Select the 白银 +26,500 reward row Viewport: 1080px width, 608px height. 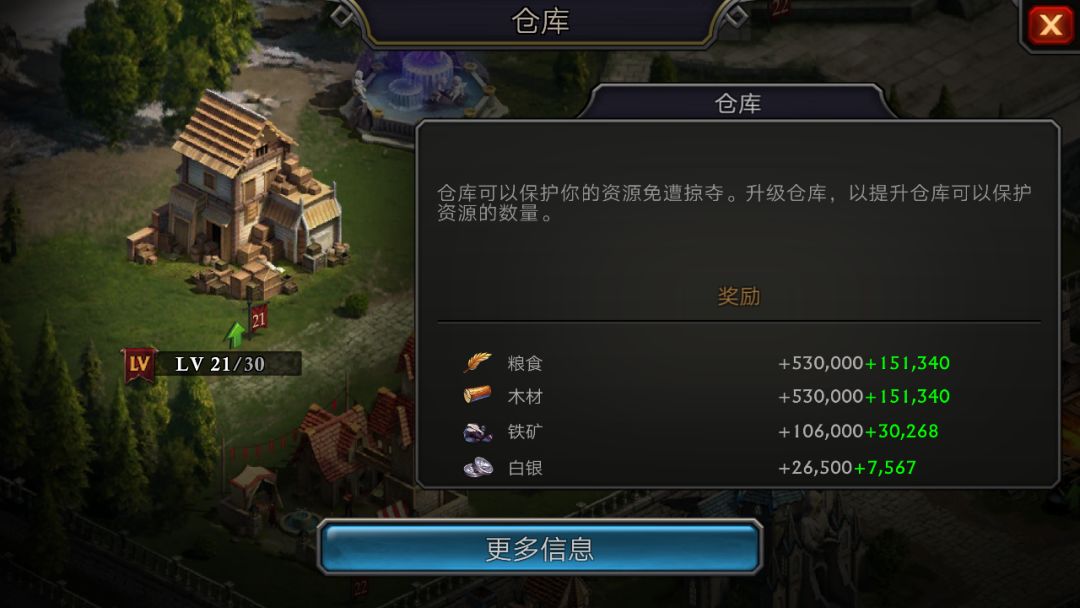click(739, 468)
